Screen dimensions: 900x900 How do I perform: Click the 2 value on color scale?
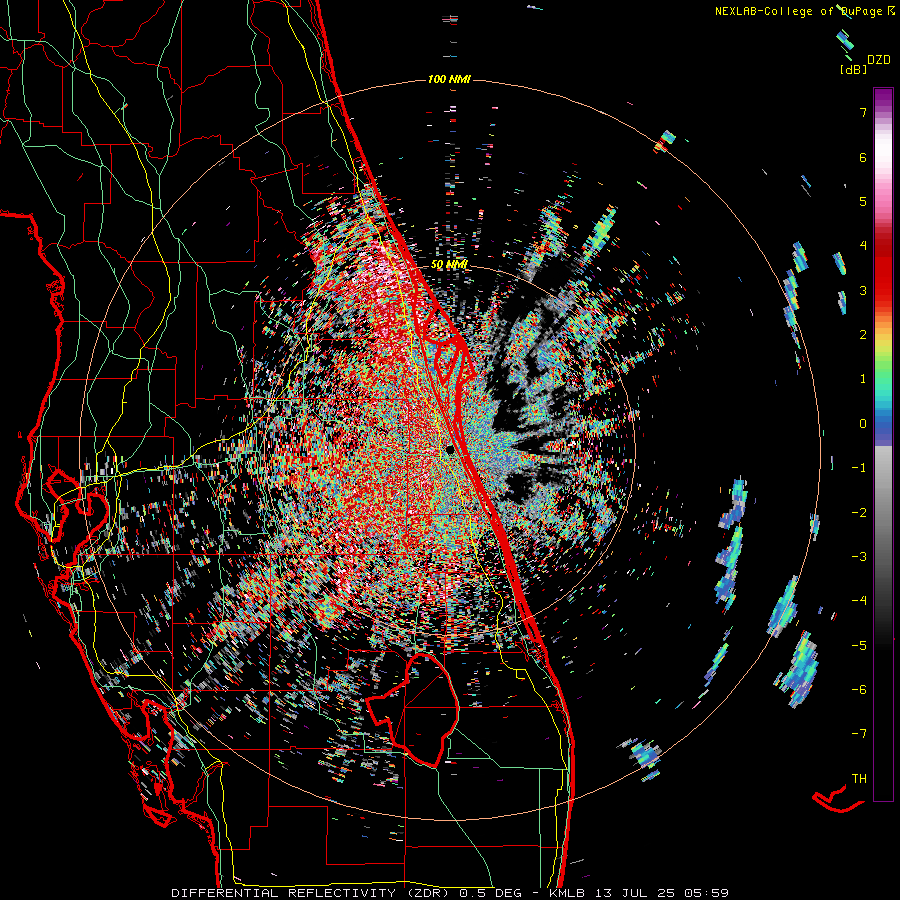click(863, 335)
